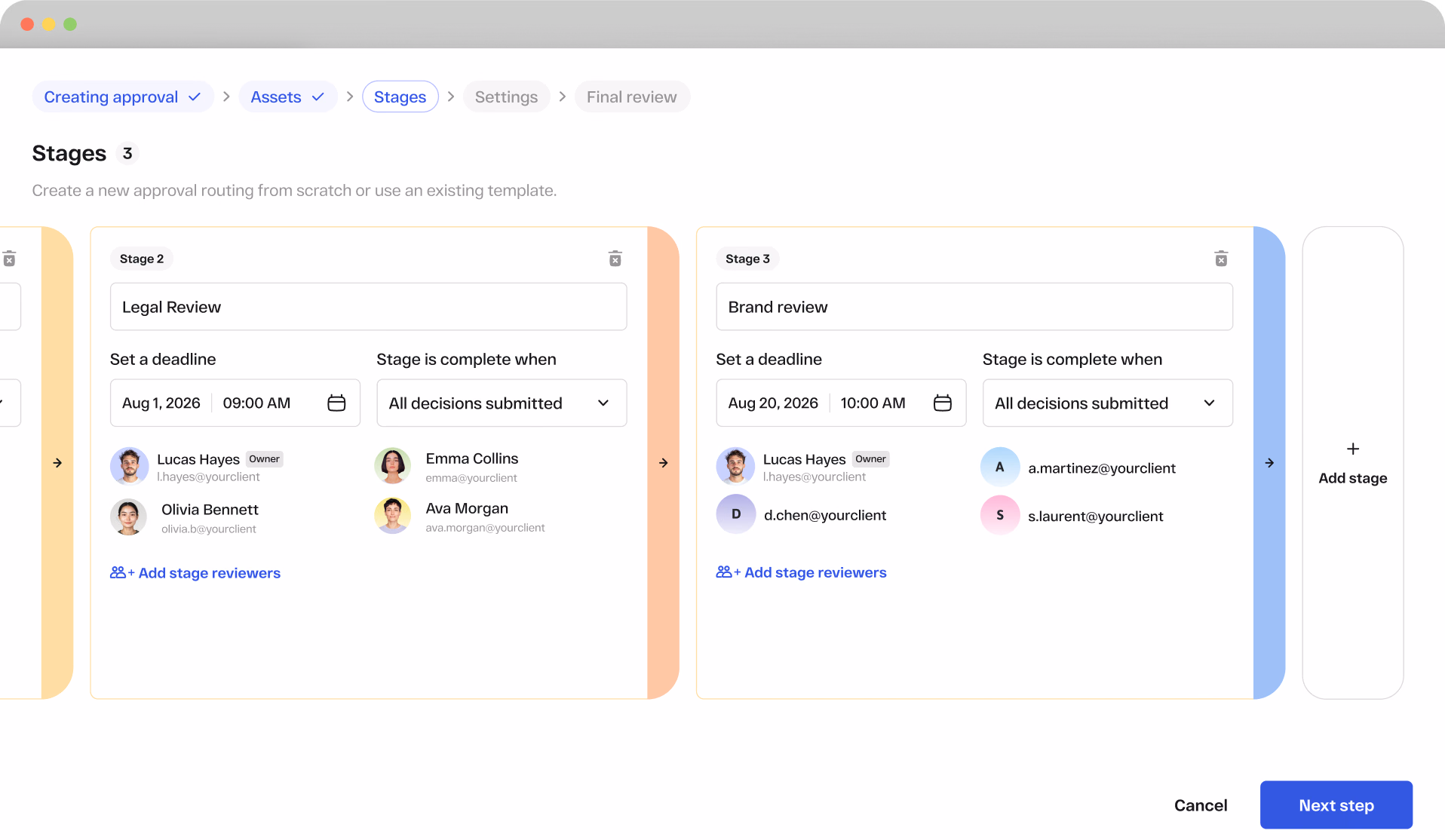Go to the Final review breadcrumb step
This screenshot has width=1445, height=840.
coord(632,97)
